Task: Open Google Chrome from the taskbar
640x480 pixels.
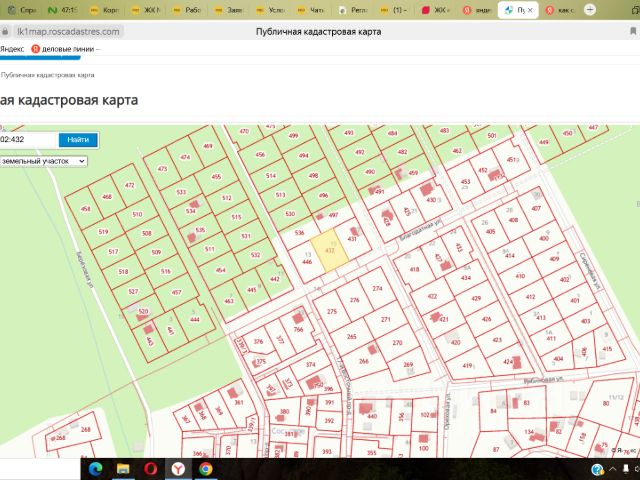Action: pyautogui.click(x=206, y=469)
